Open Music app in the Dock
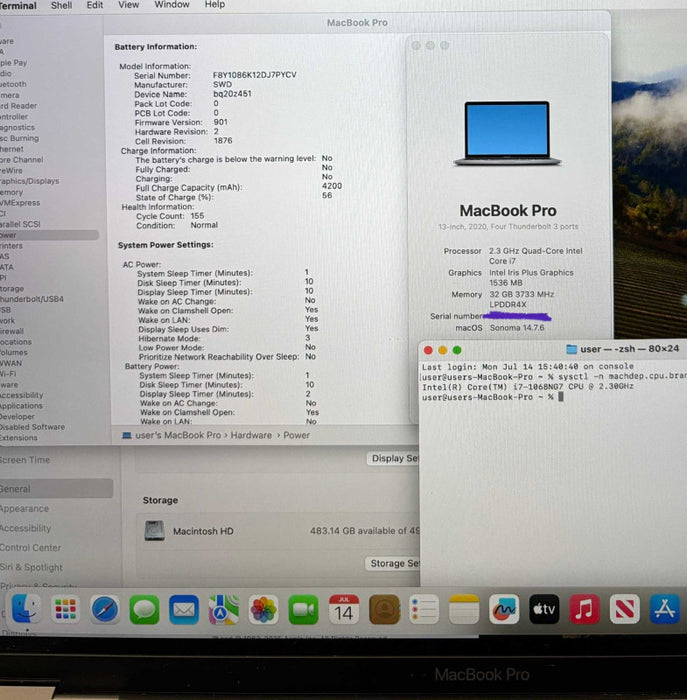The image size is (687, 700). point(584,609)
